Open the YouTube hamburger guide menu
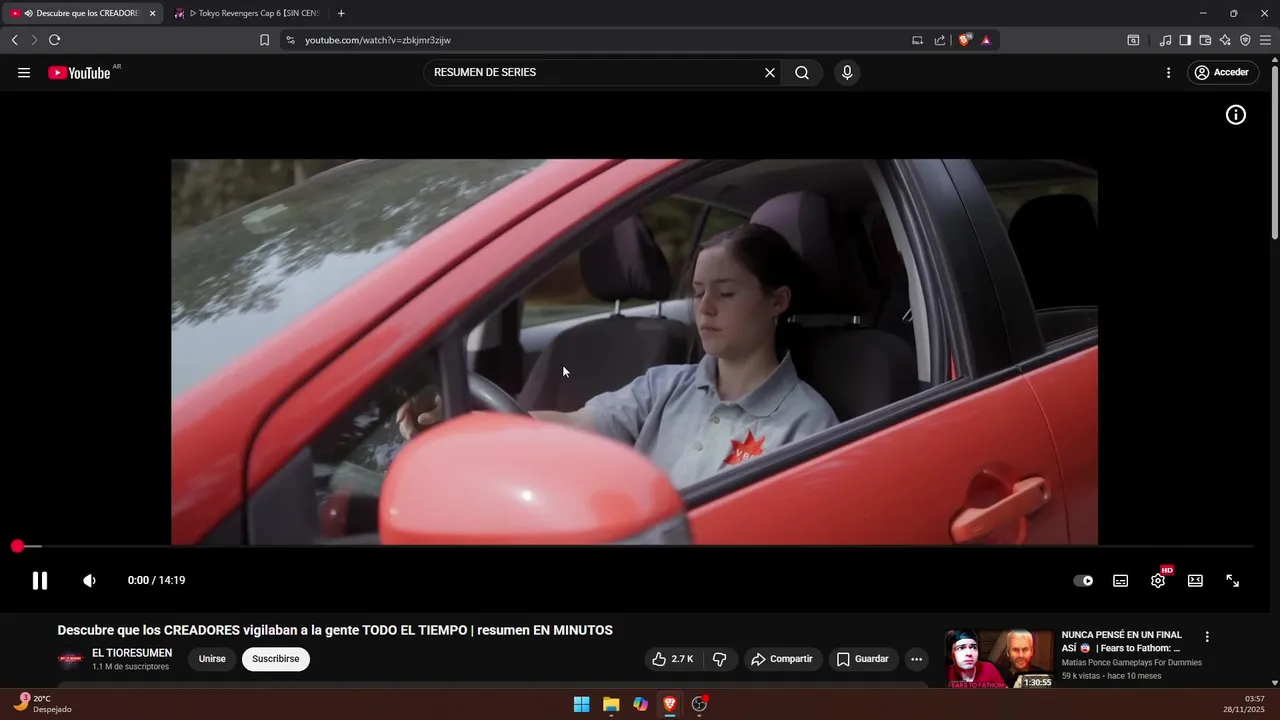Screen dimensions: 1280x720 tap(24, 72)
